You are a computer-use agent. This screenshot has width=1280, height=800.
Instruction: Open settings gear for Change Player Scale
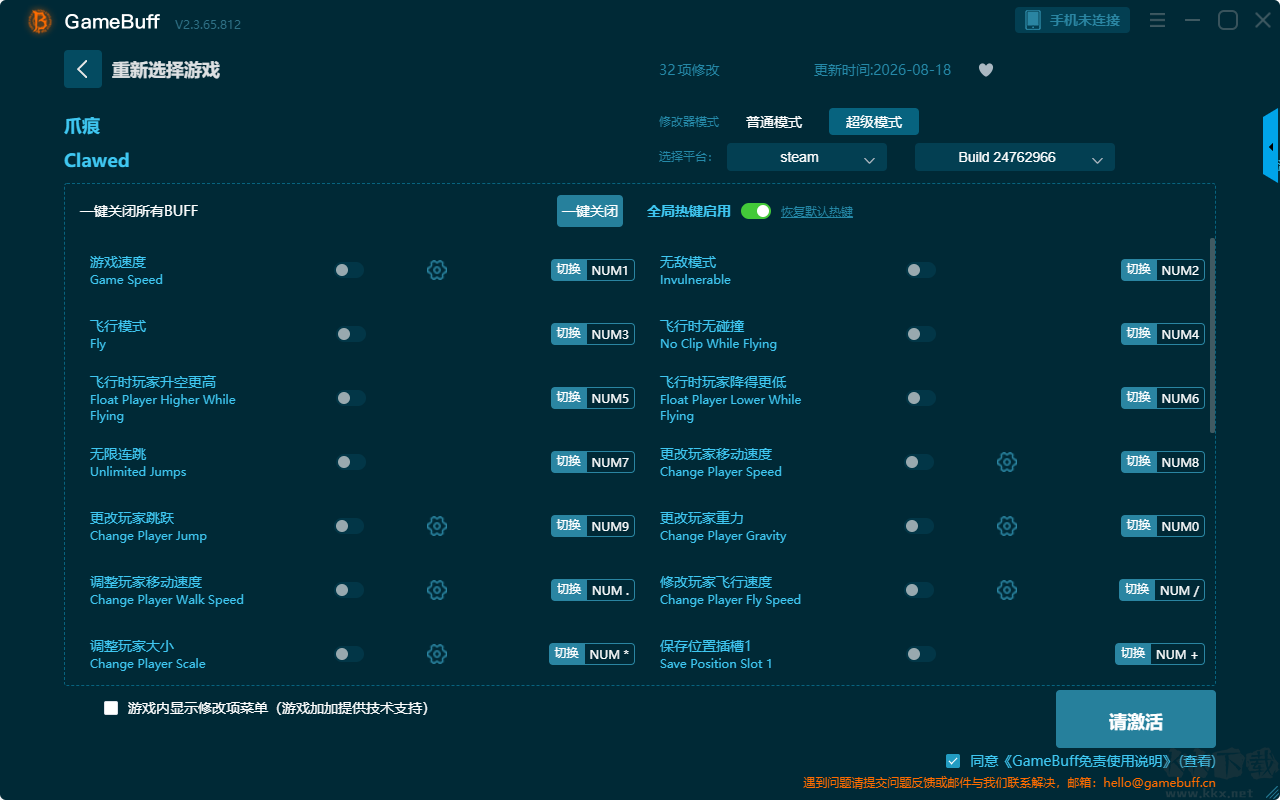pyautogui.click(x=437, y=654)
